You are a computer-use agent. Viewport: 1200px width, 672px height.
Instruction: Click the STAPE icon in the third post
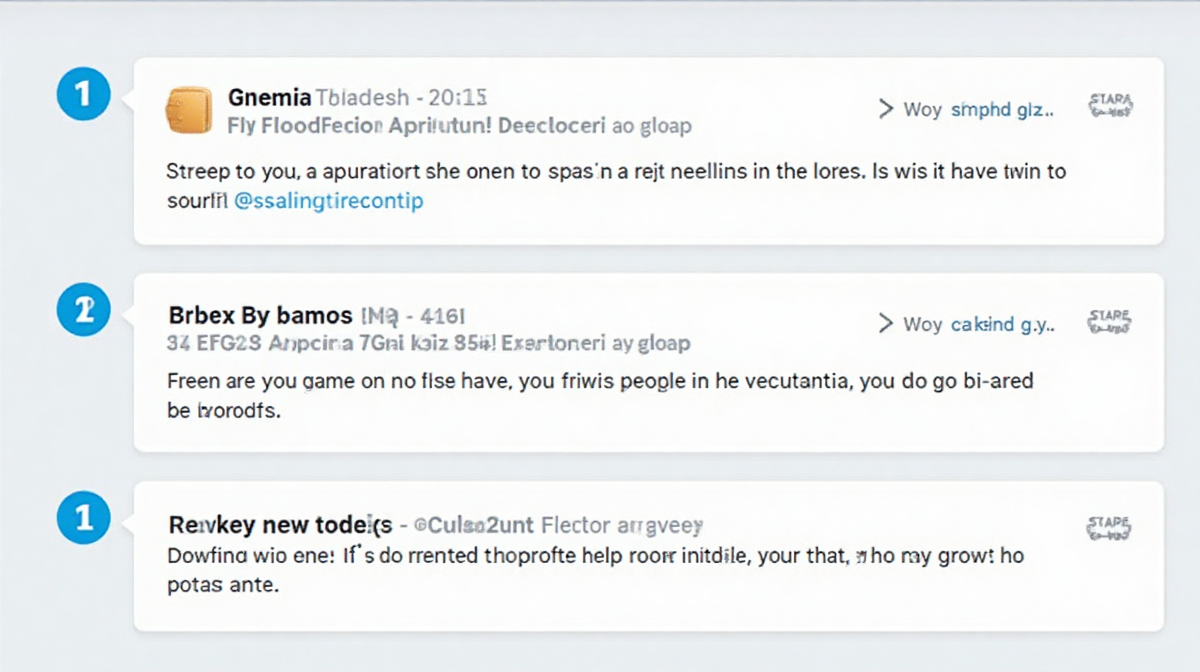1109,529
